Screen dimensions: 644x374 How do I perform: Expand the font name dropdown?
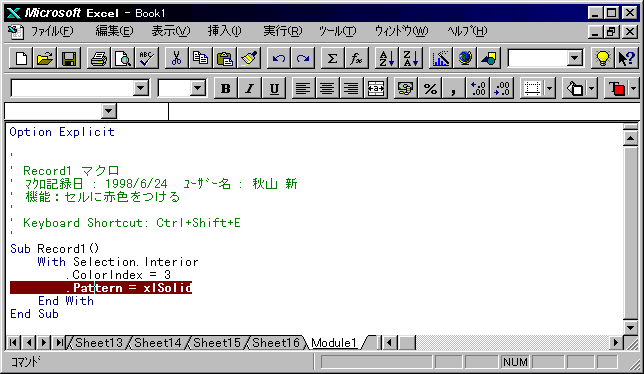tap(141, 88)
